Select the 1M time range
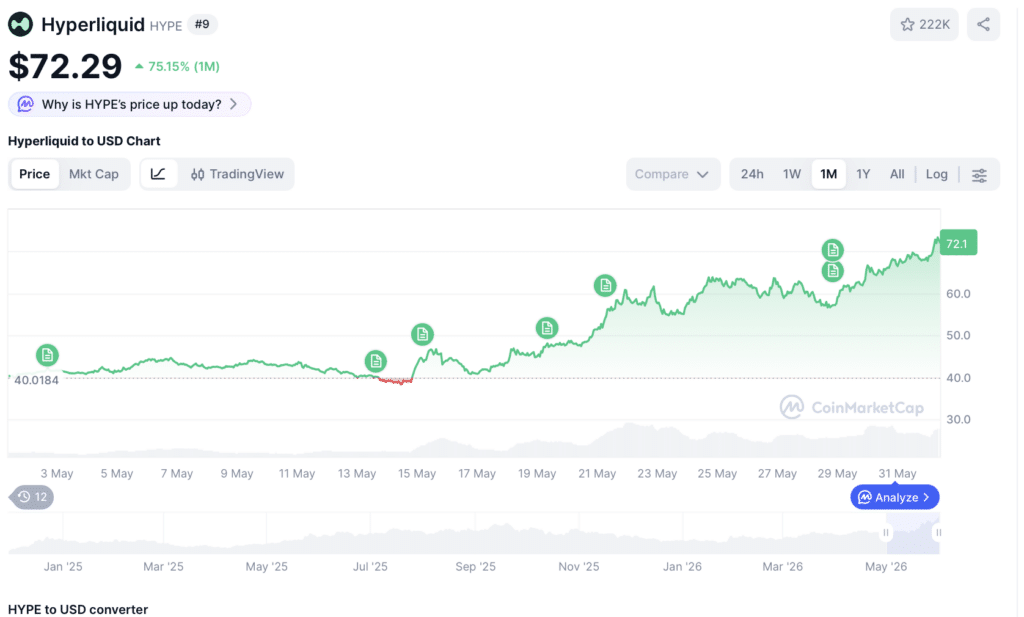This screenshot has height=617, width=1024. click(828, 174)
